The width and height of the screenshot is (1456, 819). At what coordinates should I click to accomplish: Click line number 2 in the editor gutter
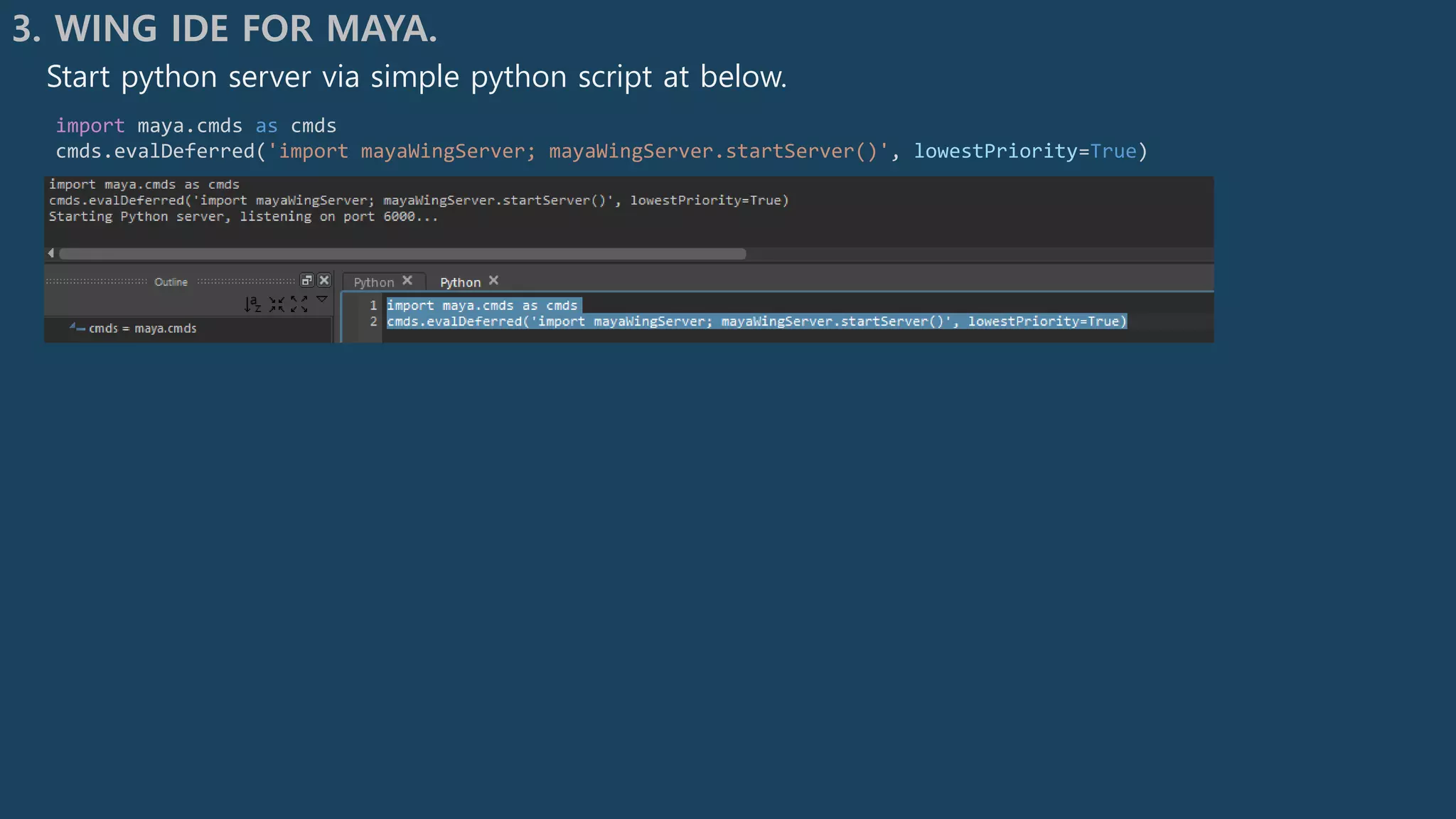pyautogui.click(x=373, y=322)
